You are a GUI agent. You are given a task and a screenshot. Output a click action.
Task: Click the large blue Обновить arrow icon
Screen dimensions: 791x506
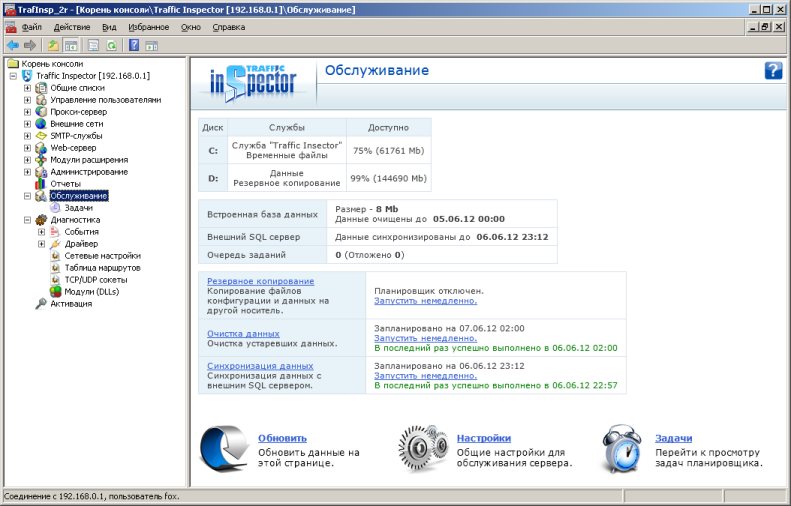pyautogui.click(x=224, y=448)
